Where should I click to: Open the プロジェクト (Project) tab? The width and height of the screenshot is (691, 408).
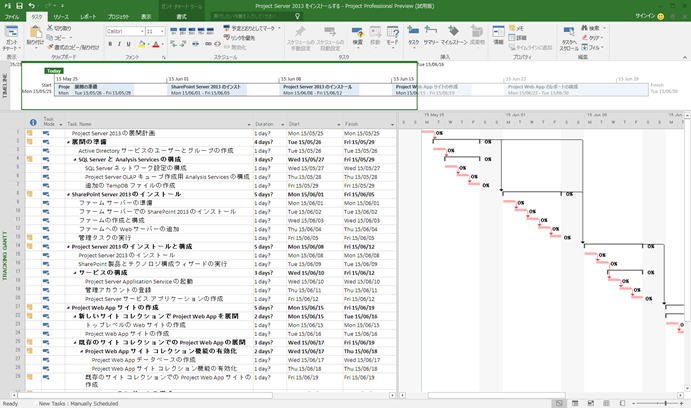click(x=118, y=16)
